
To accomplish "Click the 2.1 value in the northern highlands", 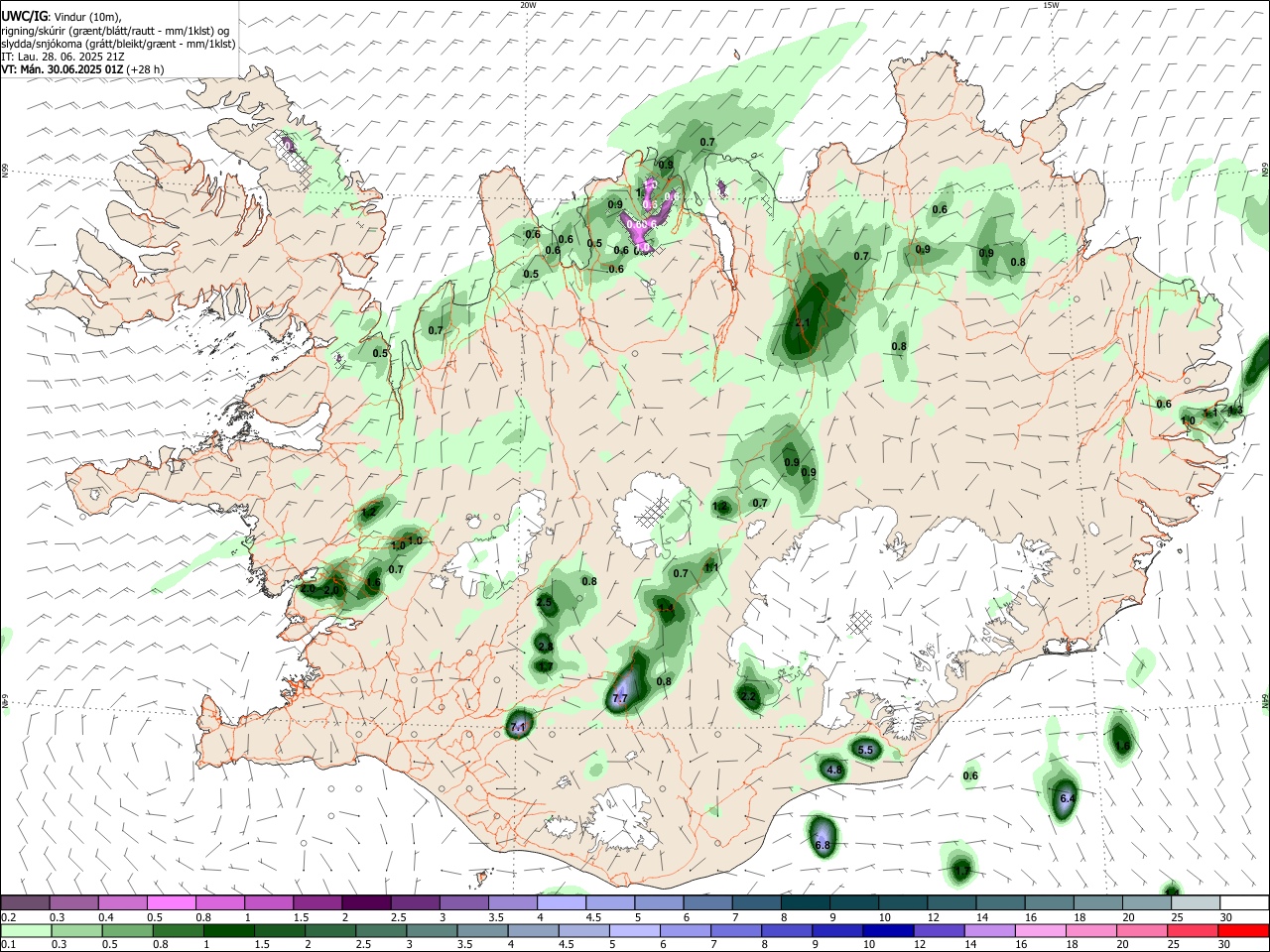I will click(804, 322).
